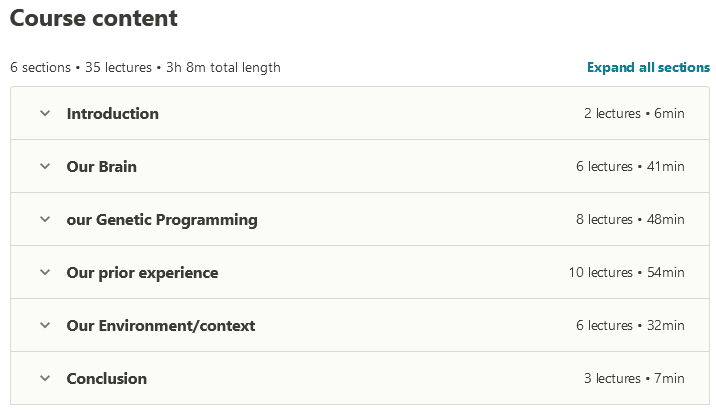
Task: Click the Expand all sections link
Action: (648, 68)
